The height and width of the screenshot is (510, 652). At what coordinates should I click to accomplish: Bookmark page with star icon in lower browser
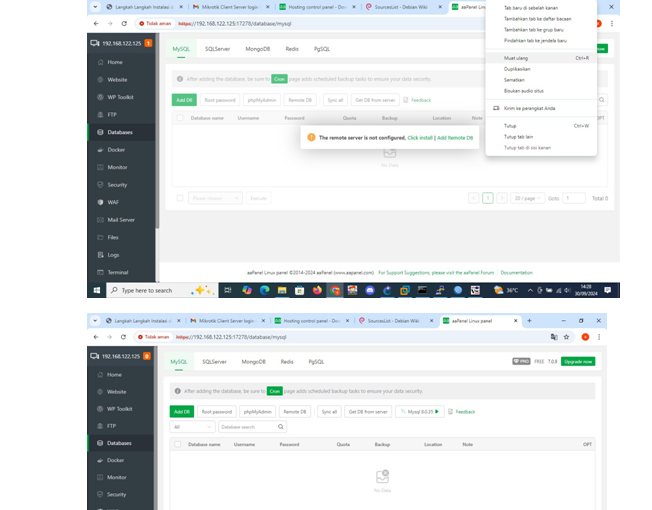point(566,337)
